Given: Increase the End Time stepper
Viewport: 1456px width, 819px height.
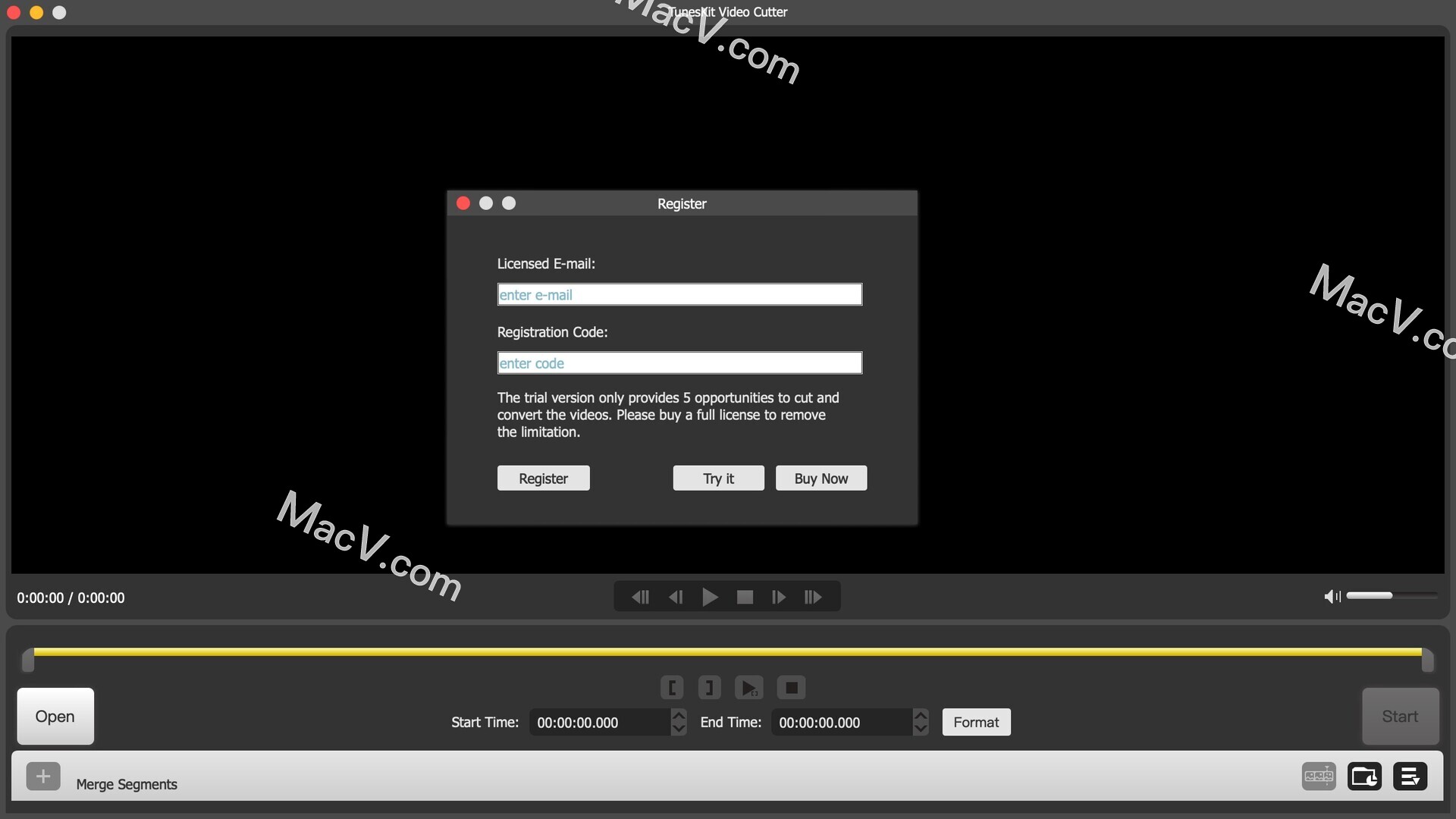Looking at the screenshot, I should tap(921, 715).
